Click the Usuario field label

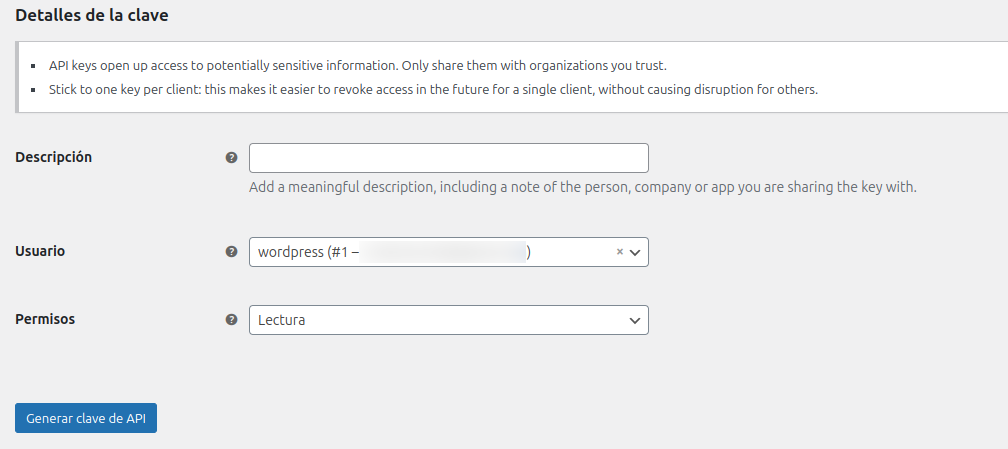[x=40, y=251]
